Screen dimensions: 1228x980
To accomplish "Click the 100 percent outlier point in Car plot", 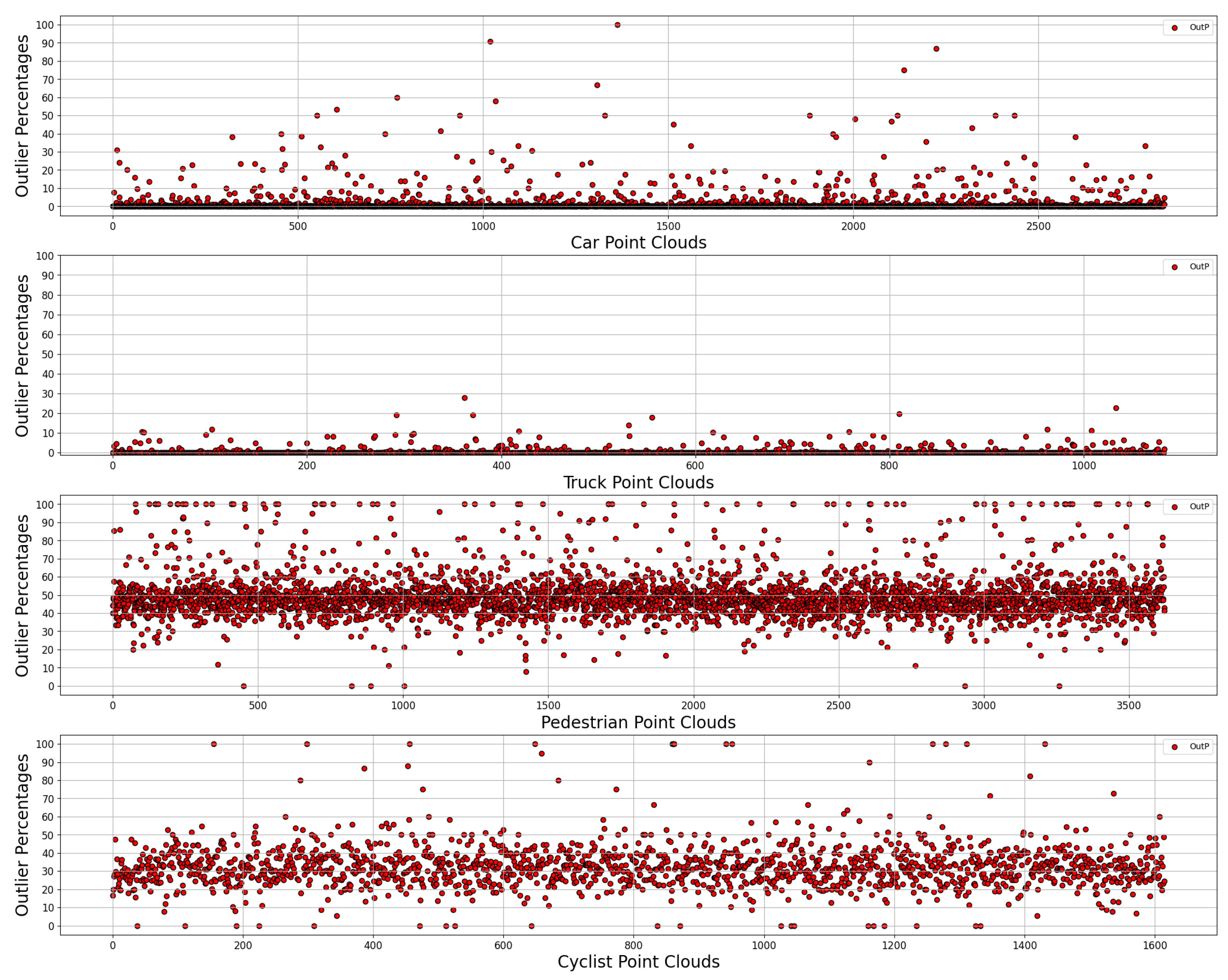I will pyautogui.click(x=617, y=25).
